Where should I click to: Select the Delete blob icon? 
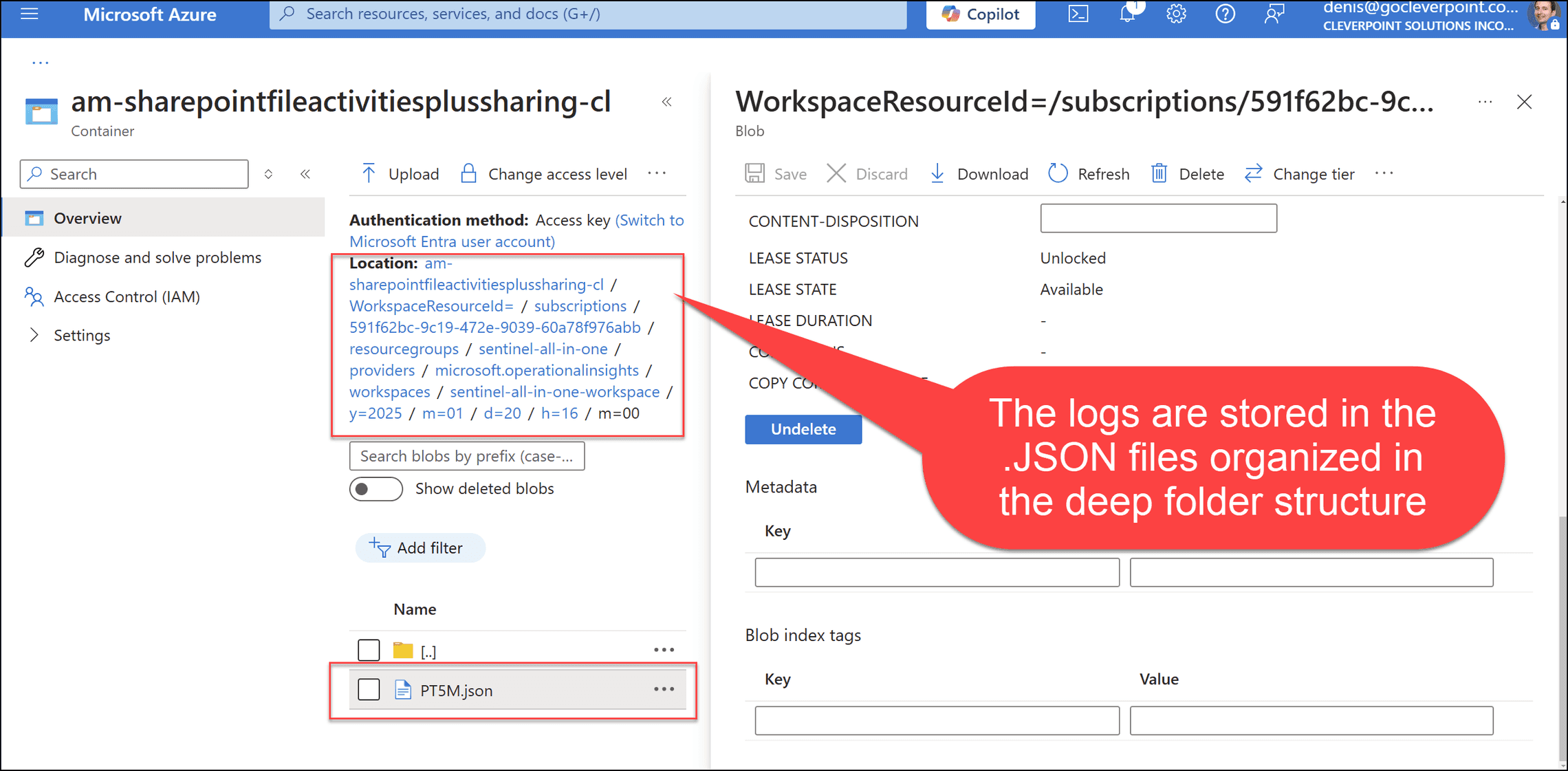[x=1159, y=173]
